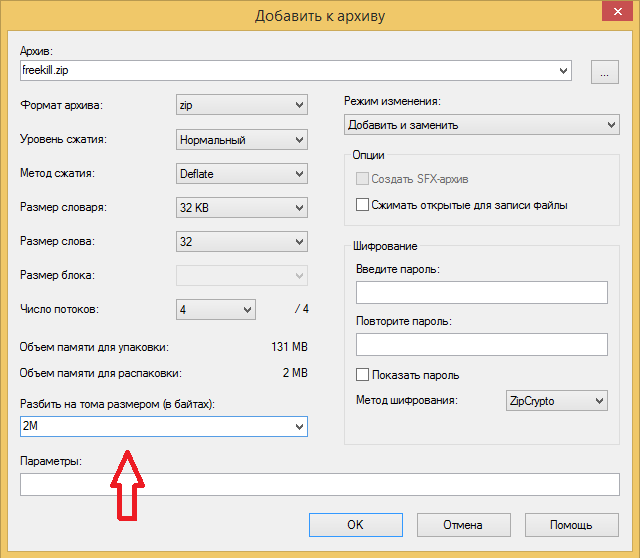
Task: Enable compress files open for writing checkbox
Action: (x=363, y=205)
